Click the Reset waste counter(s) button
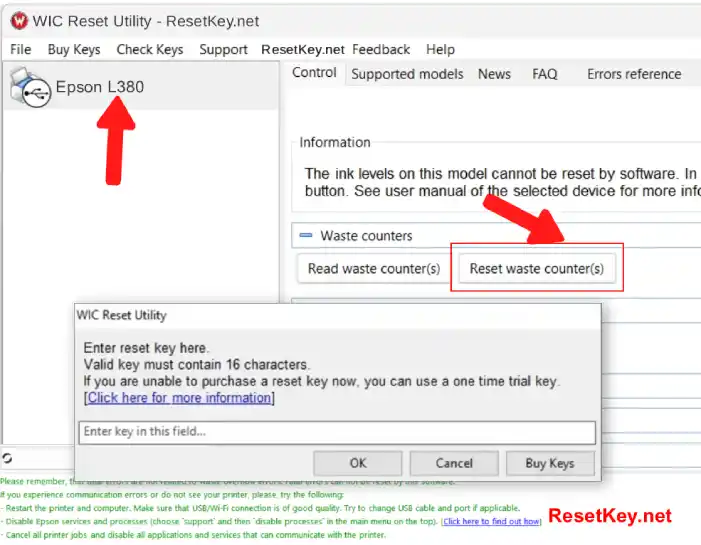Viewport: 701px width, 545px height. point(536,268)
